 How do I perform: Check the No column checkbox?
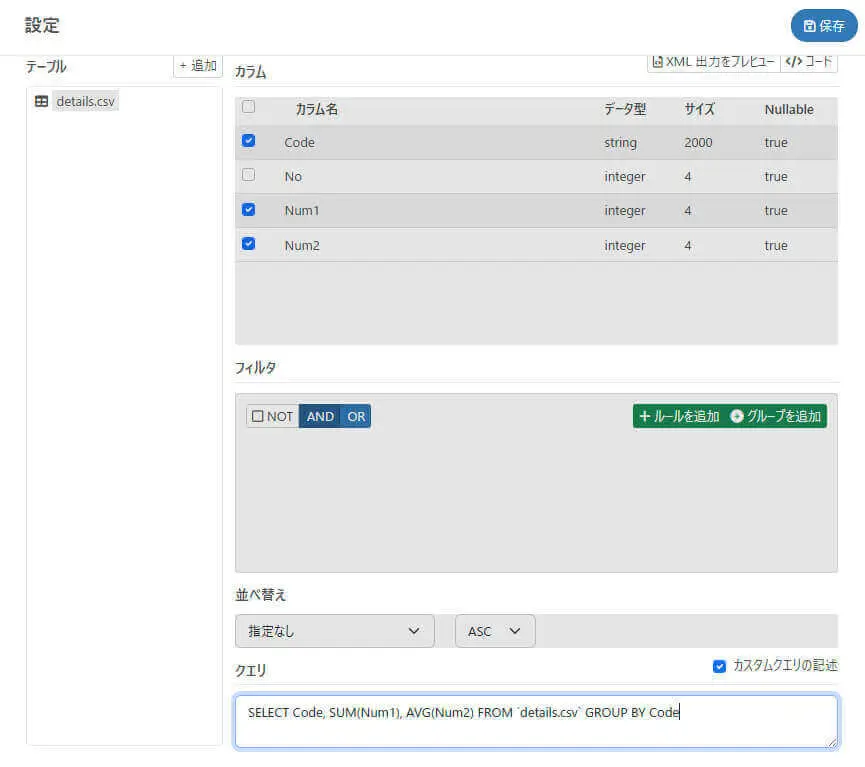[248, 175]
